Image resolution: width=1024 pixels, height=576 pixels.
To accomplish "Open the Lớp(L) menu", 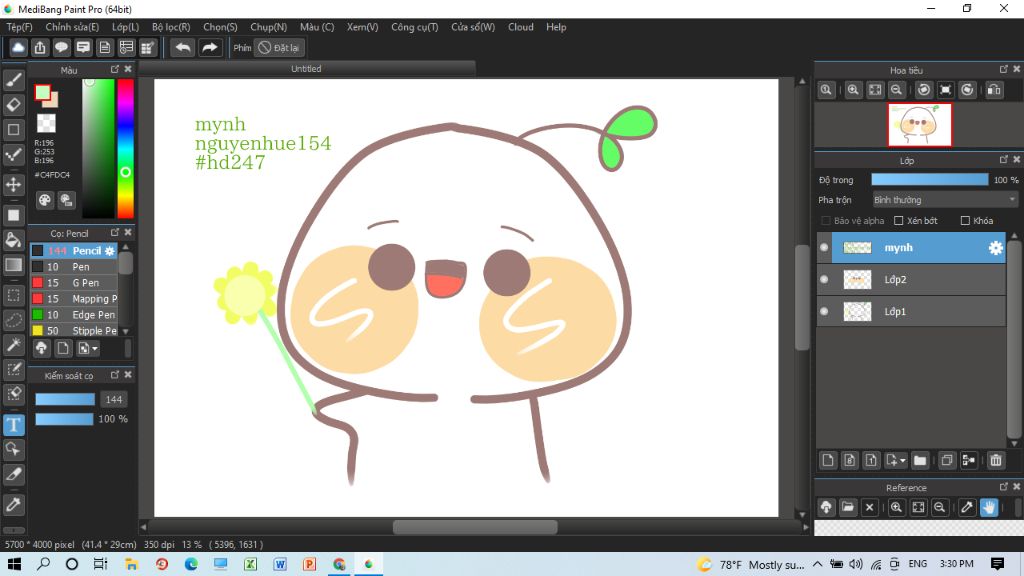I will (x=125, y=27).
